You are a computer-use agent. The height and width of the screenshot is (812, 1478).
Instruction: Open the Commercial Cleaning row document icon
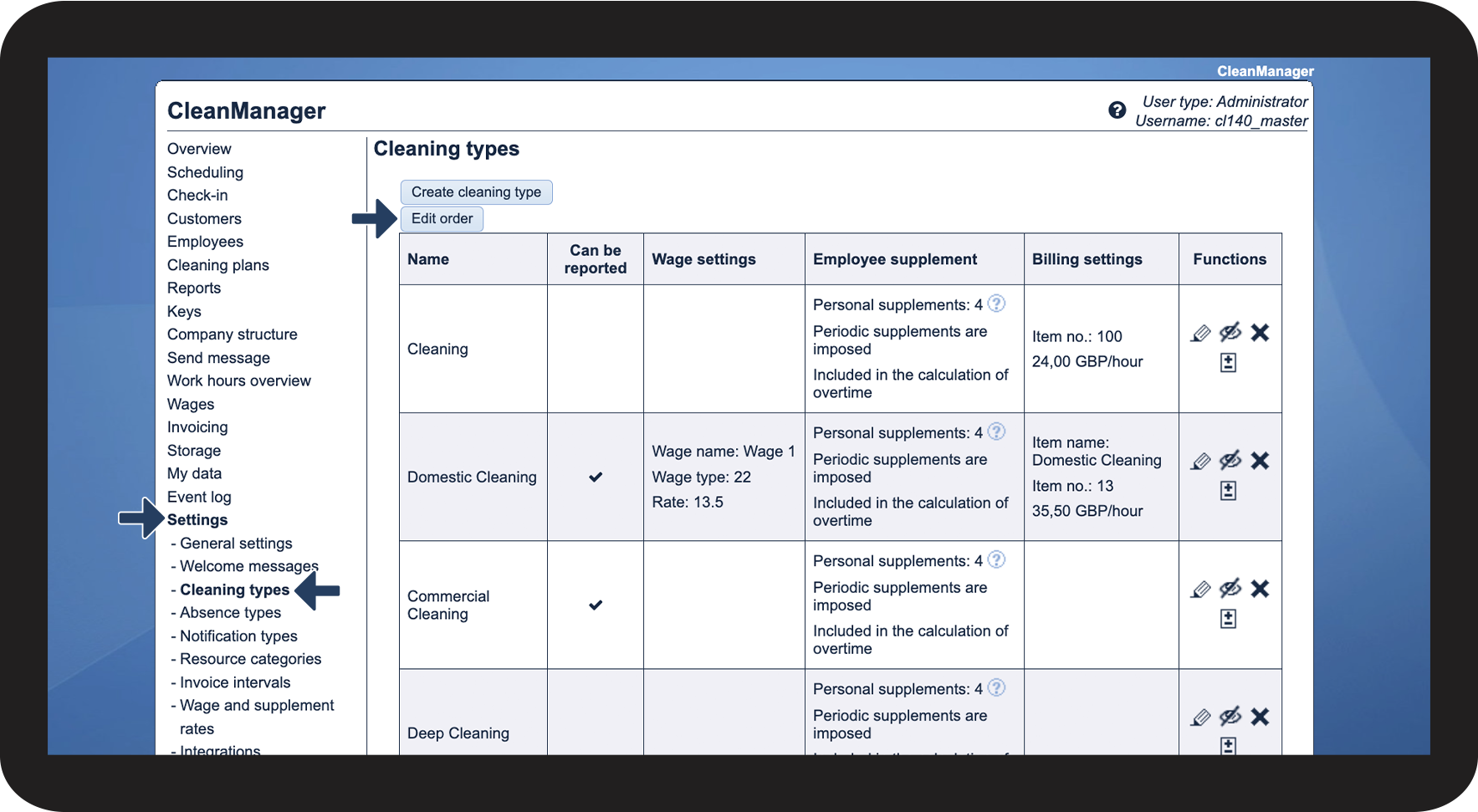[x=1228, y=619]
